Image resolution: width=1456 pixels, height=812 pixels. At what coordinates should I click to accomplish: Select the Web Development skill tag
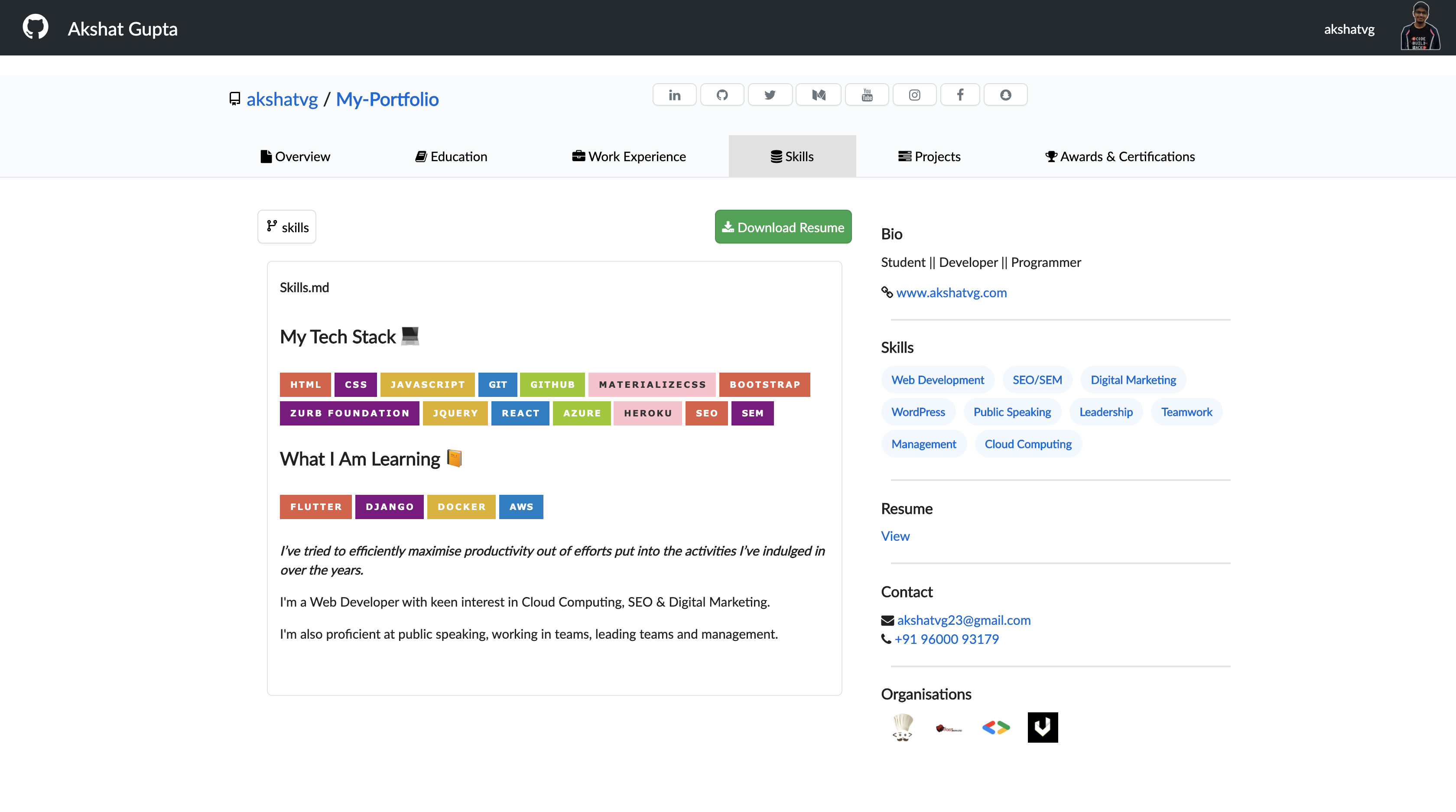tap(938, 380)
